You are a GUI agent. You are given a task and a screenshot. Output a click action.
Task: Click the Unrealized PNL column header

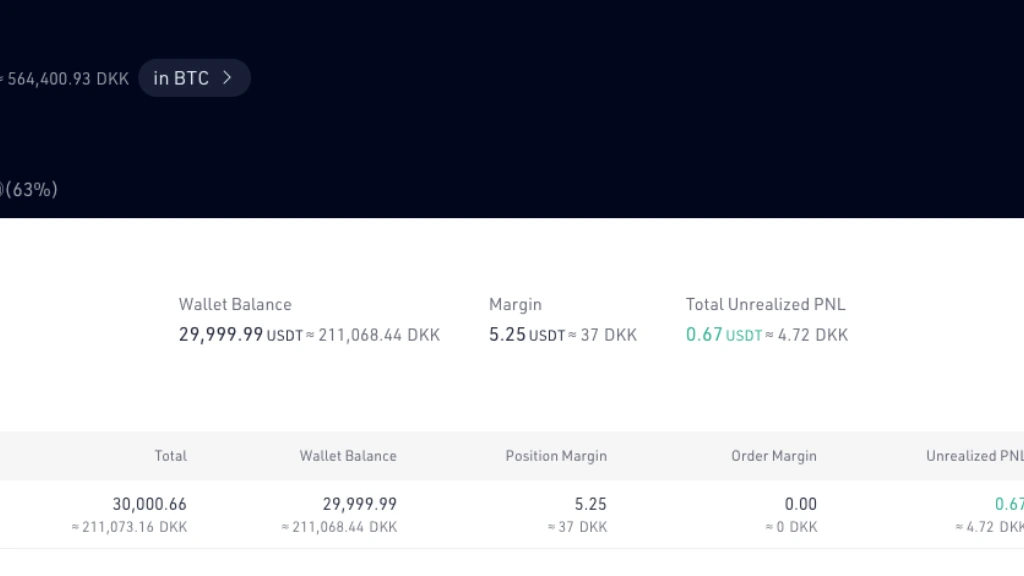(x=974, y=456)
